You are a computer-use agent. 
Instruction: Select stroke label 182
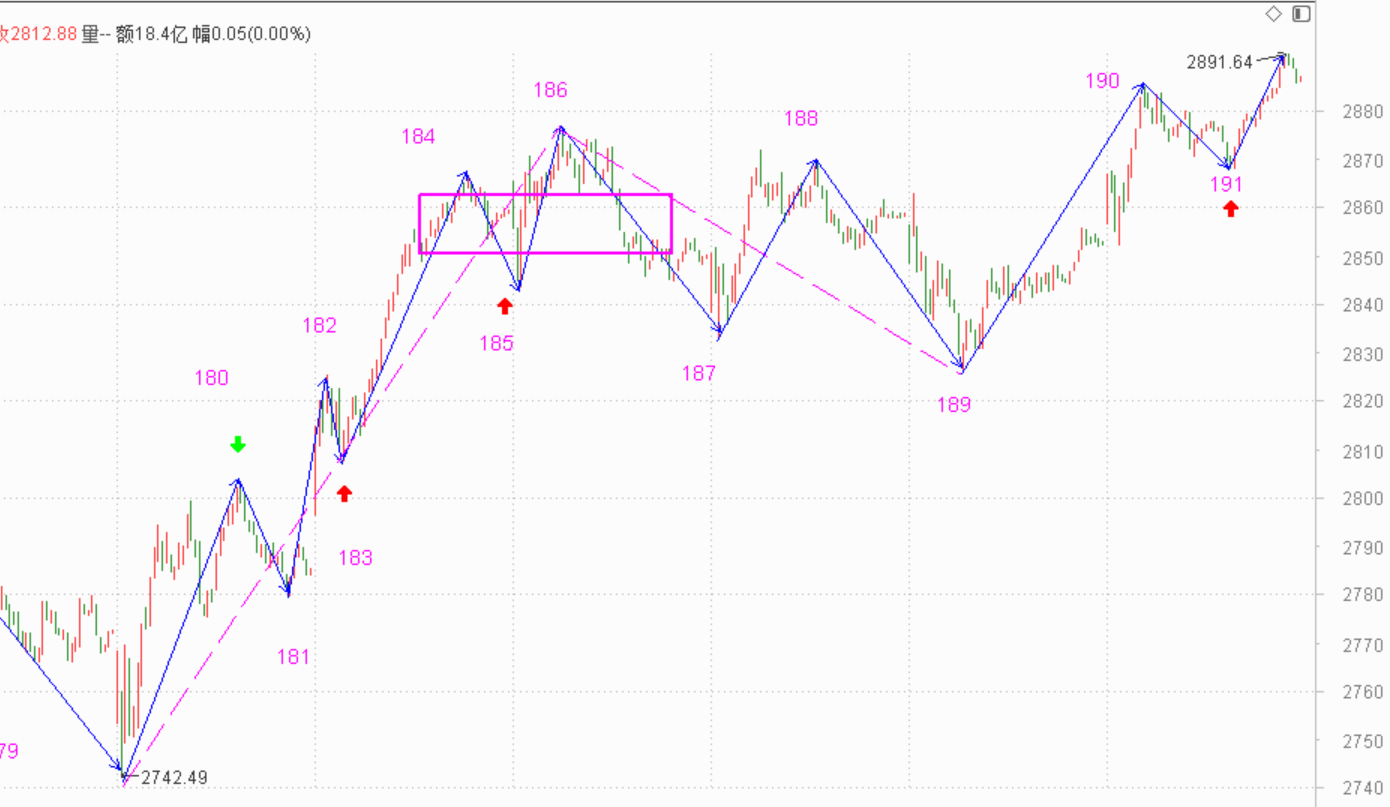point(320,325)
